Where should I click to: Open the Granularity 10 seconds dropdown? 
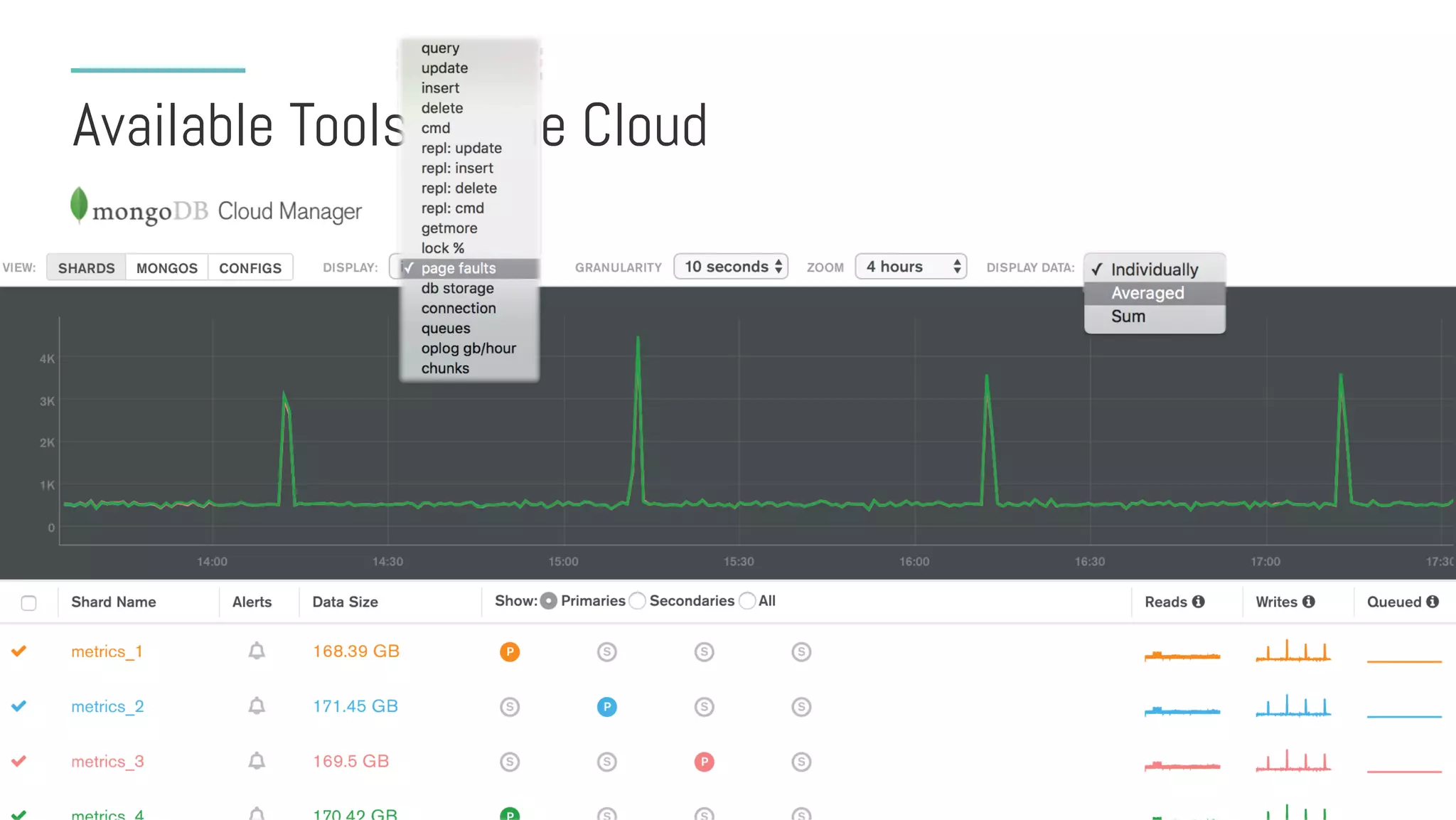click(x=731, y=267)
